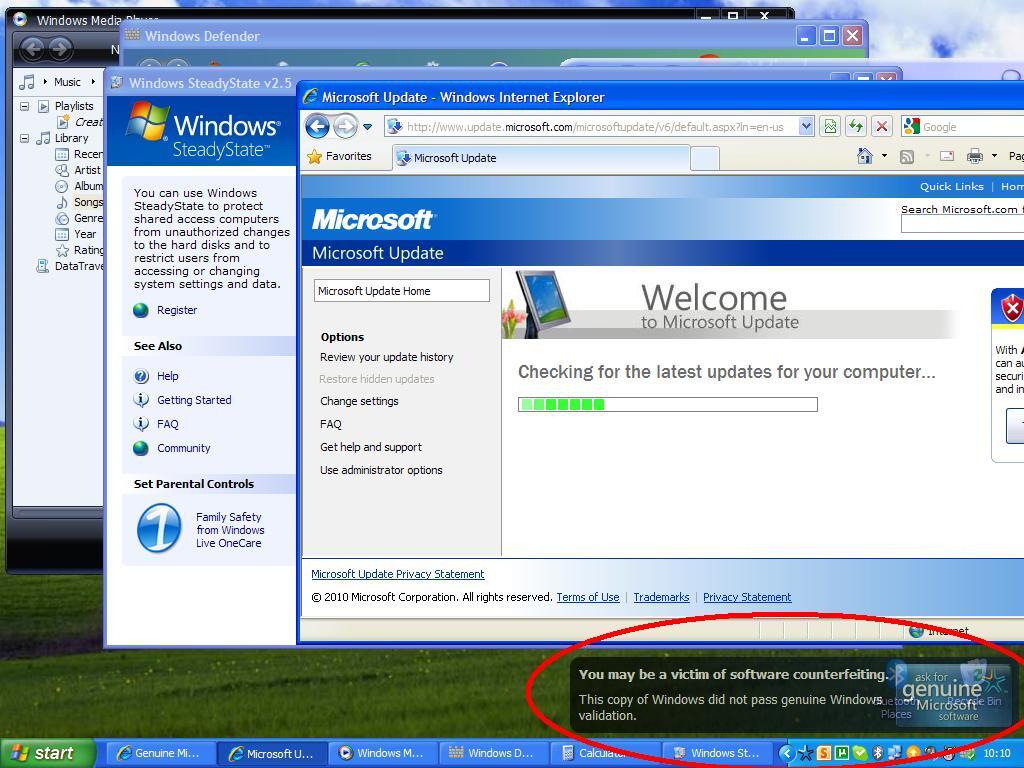This screenshot has width=1024, height=768.
Task: Click the update checking progress bar
Action: tap(667, 404)
